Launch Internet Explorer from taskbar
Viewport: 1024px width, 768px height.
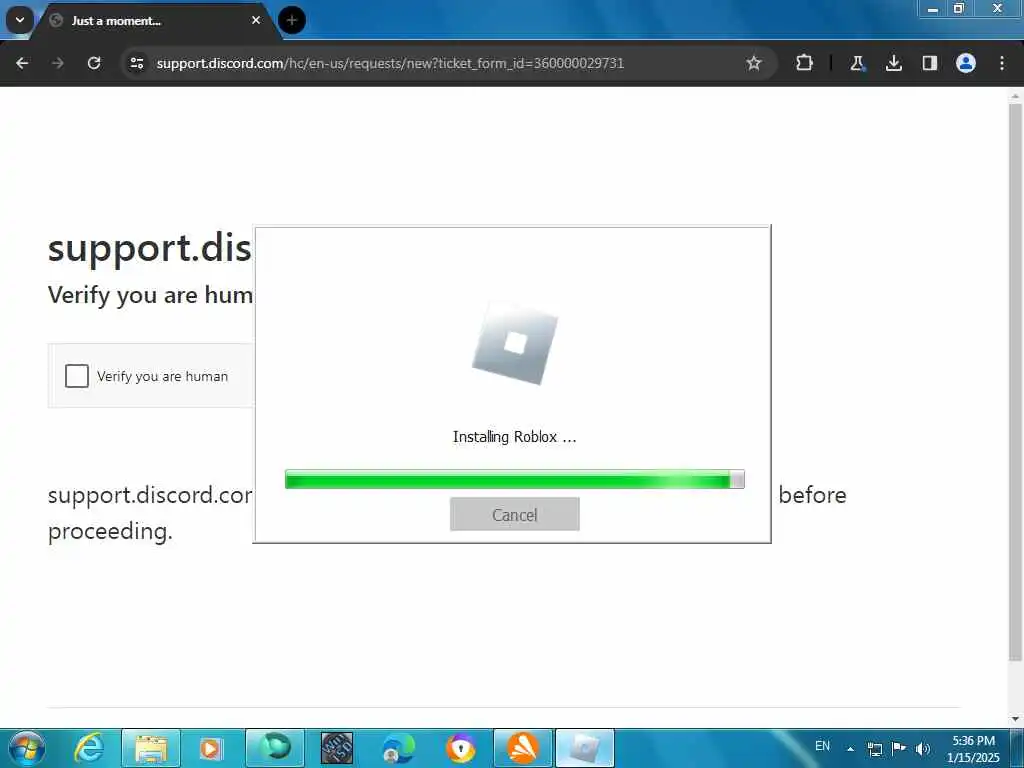(89, 748)
